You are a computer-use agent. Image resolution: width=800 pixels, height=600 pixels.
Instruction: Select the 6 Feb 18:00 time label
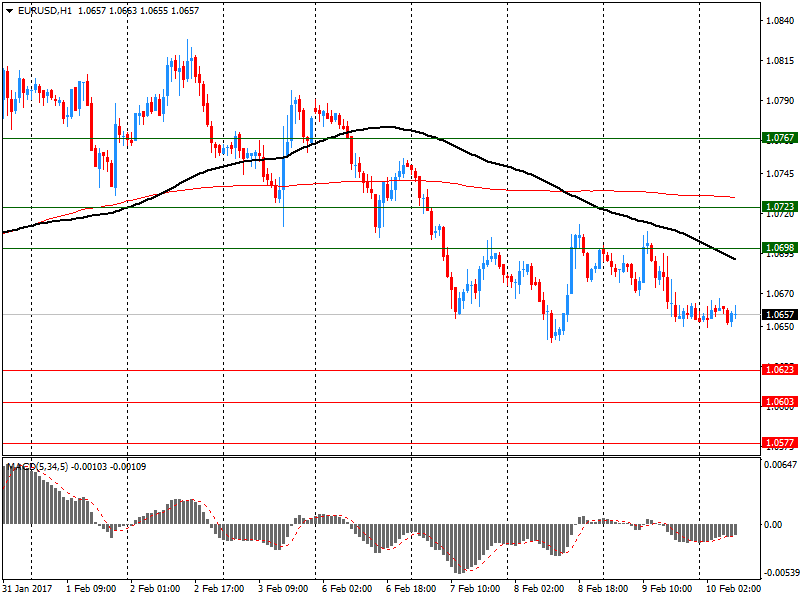(411, 589)
